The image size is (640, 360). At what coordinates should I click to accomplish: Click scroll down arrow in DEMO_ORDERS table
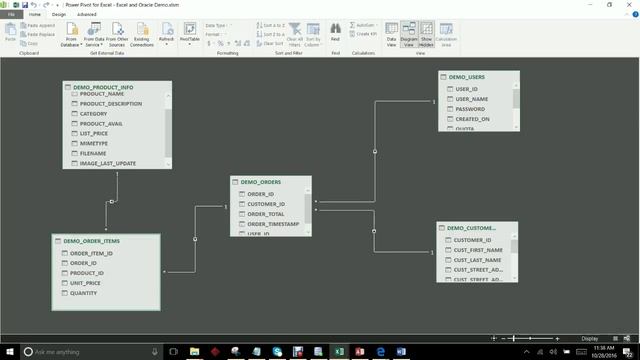click(x=308, y=233)
